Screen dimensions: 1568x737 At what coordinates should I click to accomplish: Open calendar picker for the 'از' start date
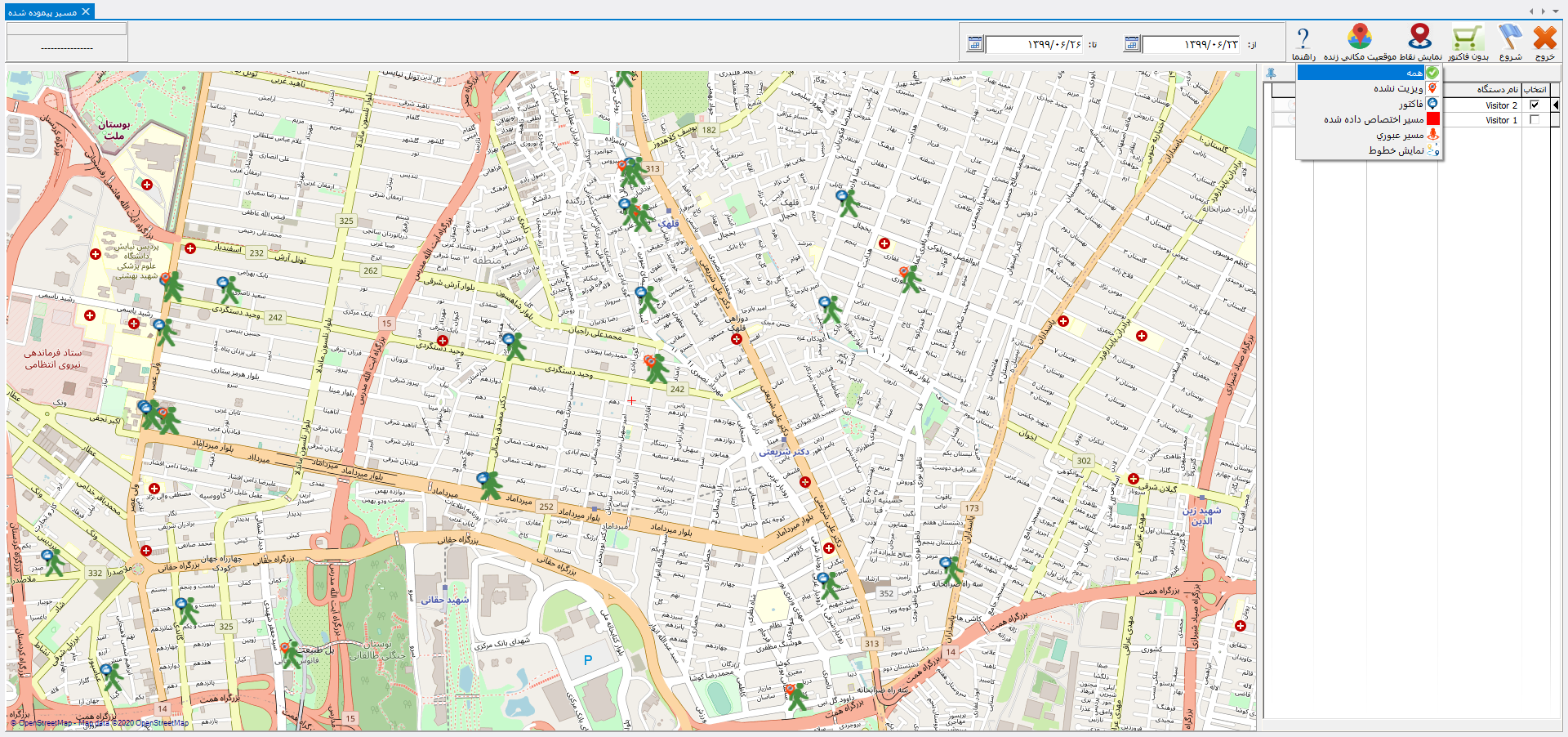(x=1132, y=44)
